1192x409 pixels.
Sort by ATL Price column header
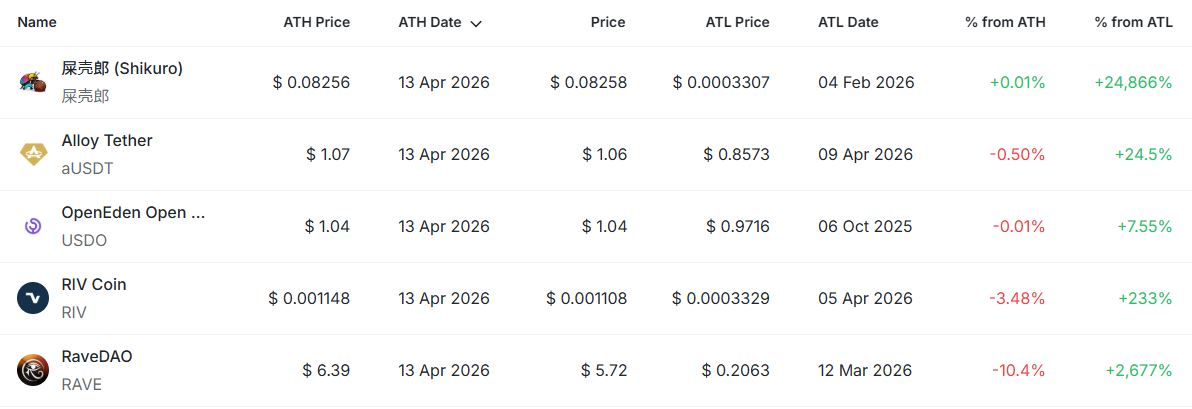tap(736, 22)
